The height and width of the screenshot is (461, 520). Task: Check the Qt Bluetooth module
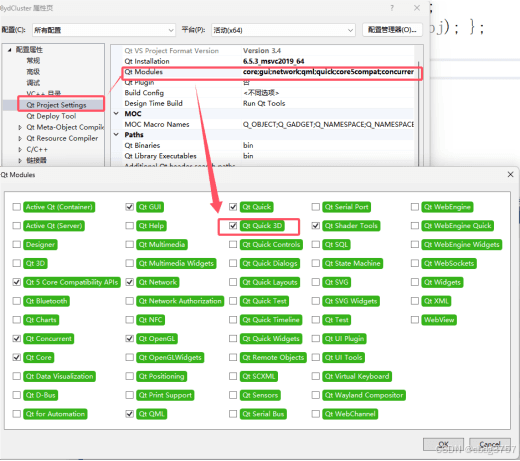point(17,301)
